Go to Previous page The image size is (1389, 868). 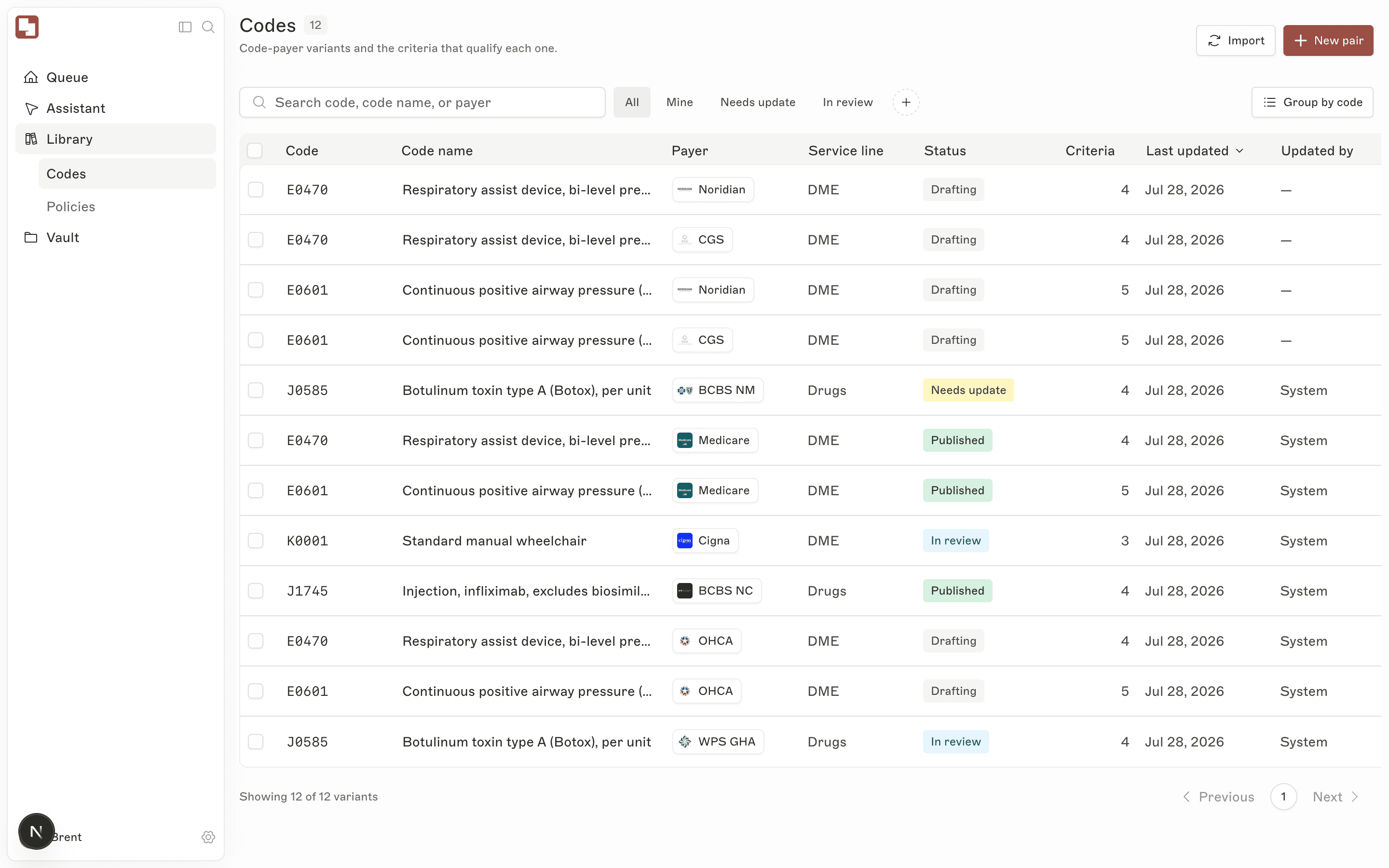[1219, 797]
